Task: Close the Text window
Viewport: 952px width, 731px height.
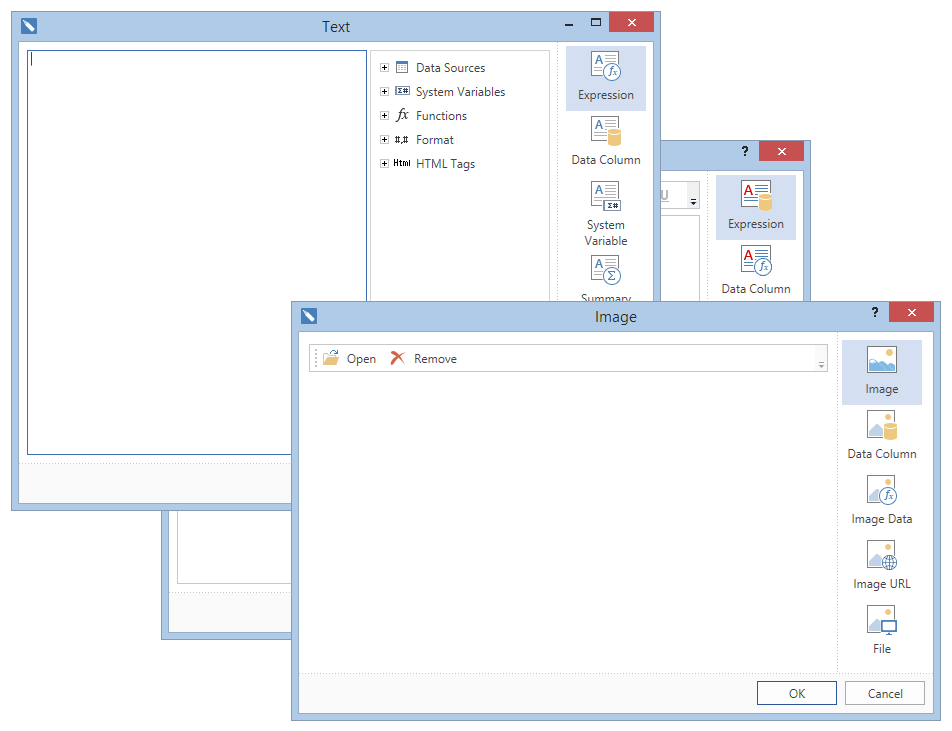Action: point(631,22)
